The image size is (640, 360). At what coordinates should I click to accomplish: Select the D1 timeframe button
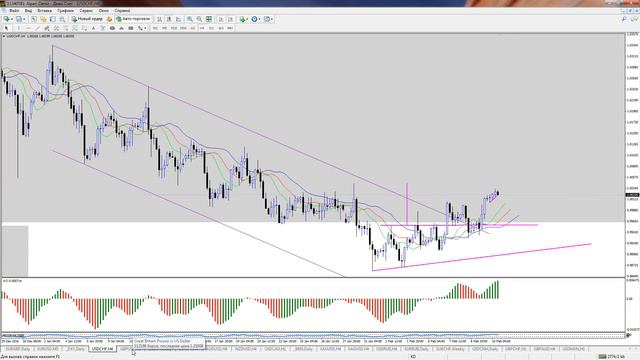(211, 28)
